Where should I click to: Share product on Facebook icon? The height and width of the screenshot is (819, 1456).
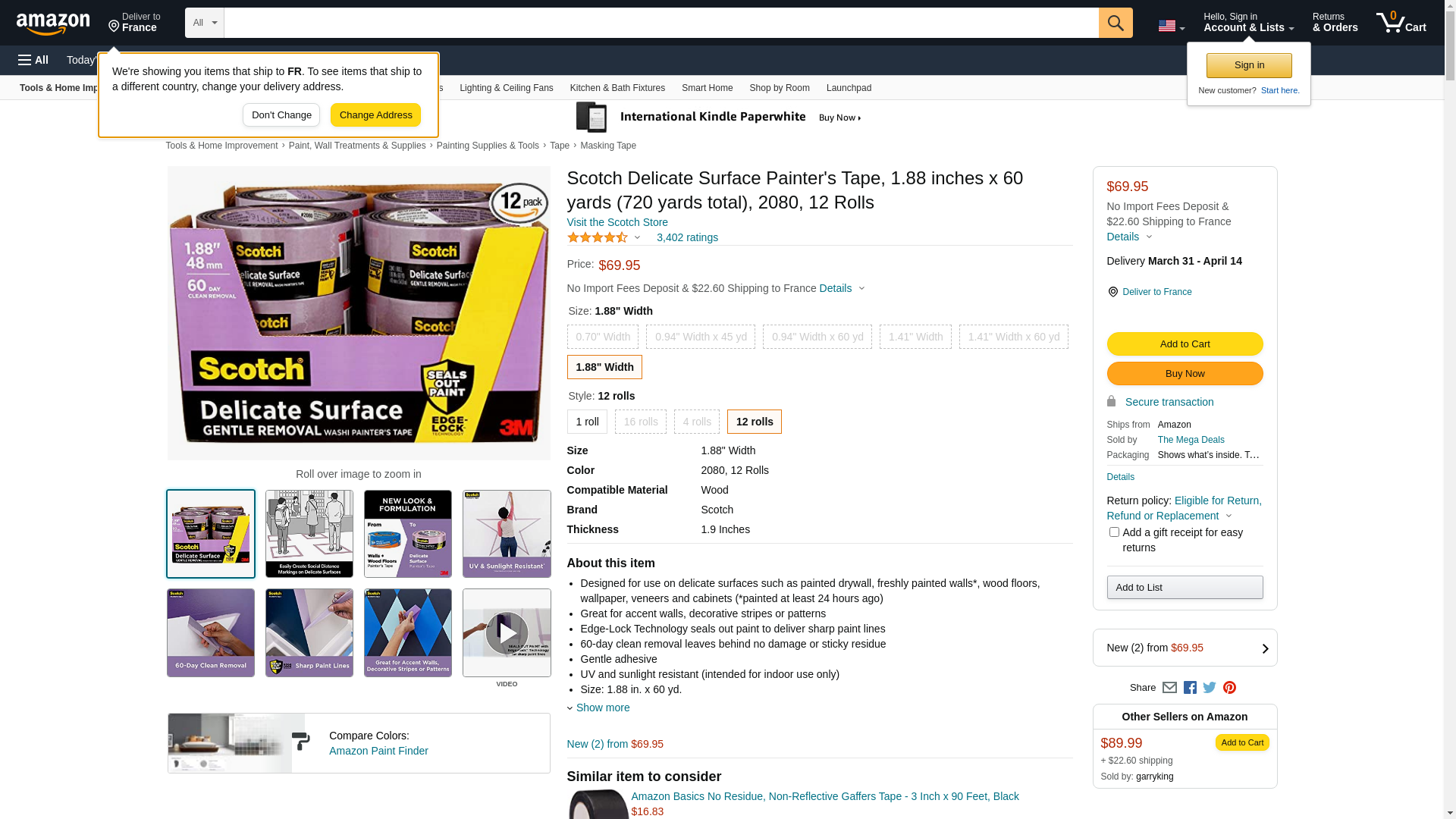1190,688
